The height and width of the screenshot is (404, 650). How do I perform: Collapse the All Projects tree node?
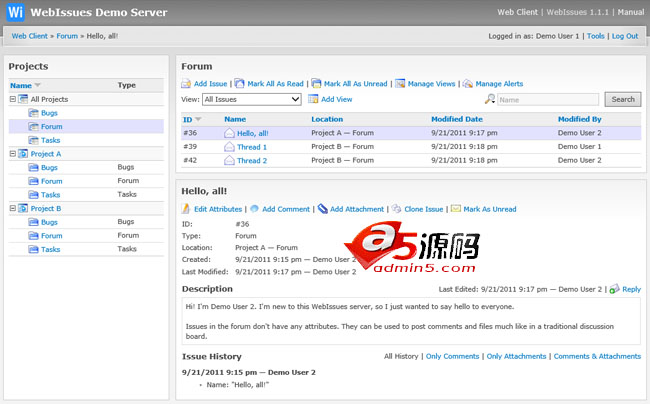click(13, 100)
